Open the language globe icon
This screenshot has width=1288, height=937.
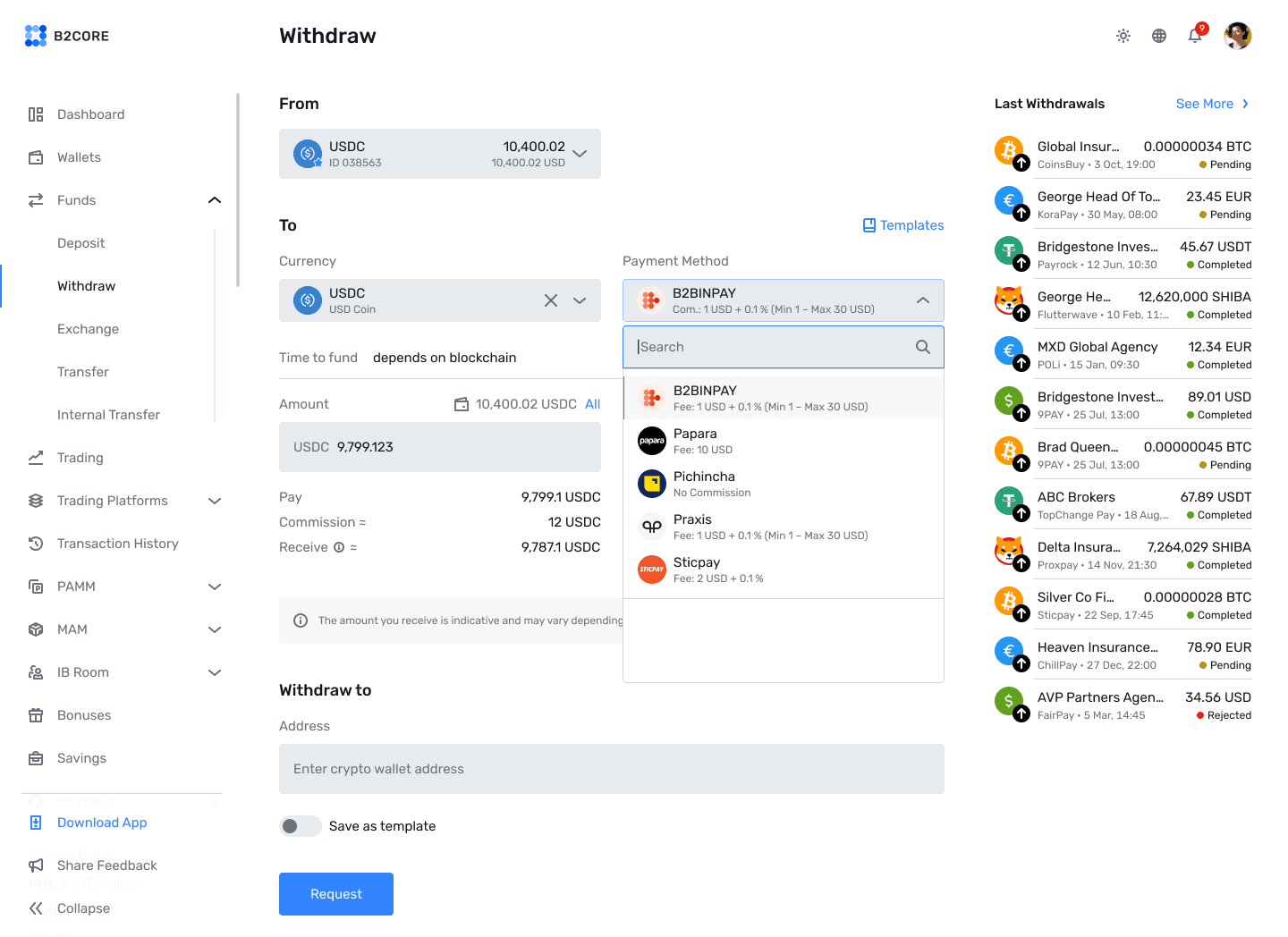coord(1159,36)
